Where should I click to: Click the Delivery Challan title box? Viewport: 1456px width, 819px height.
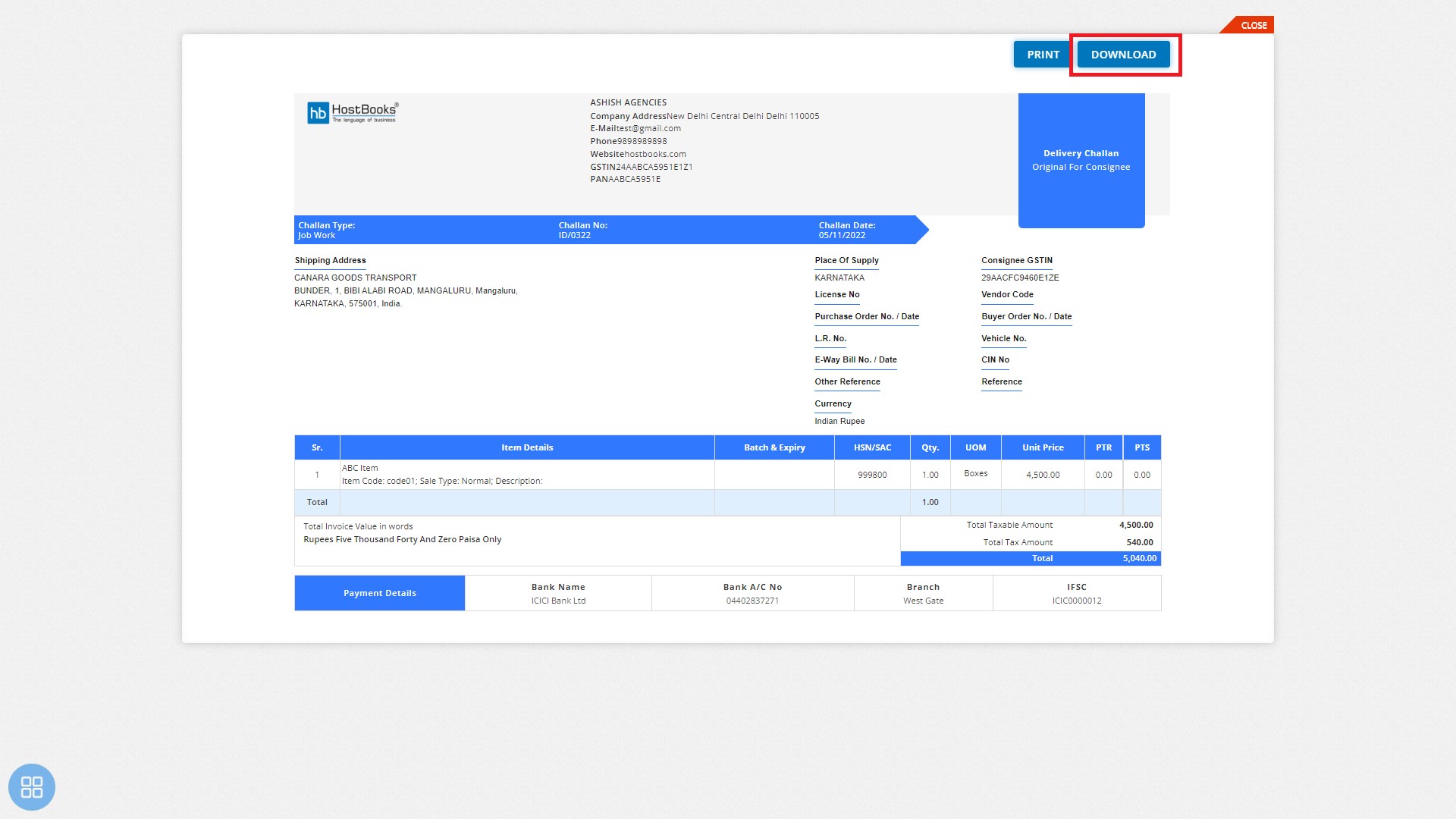click(x=1081, y=160)
